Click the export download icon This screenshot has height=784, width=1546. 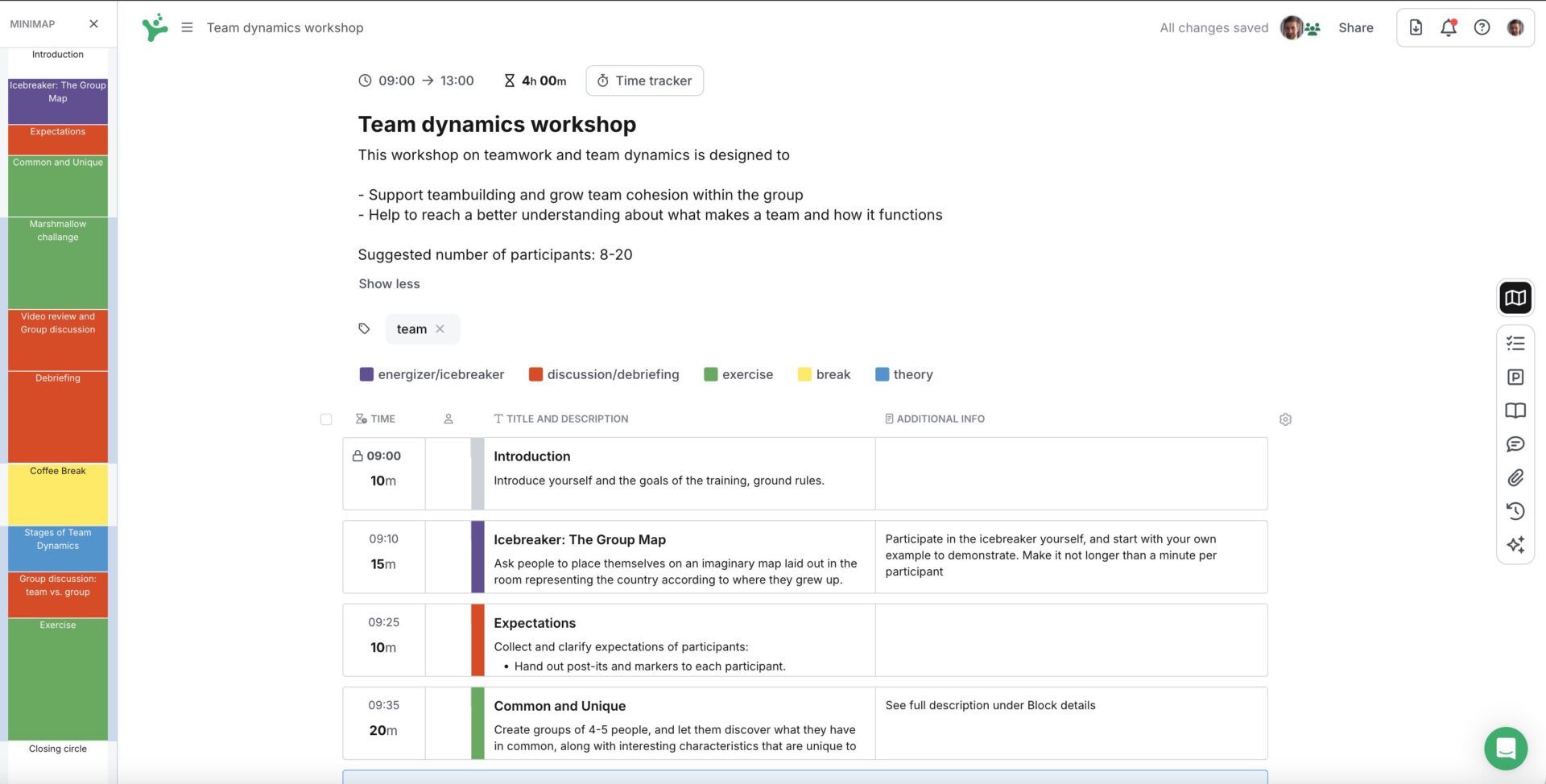pyautogui.click(x=1416, y=27)
